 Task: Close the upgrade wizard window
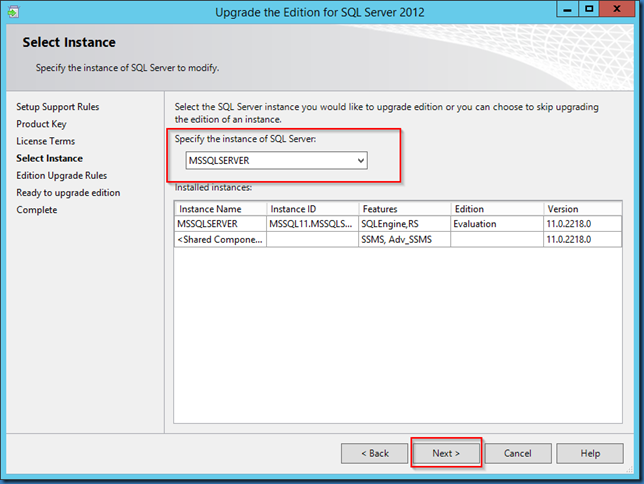pyautogui.click(x=617, y=9)
